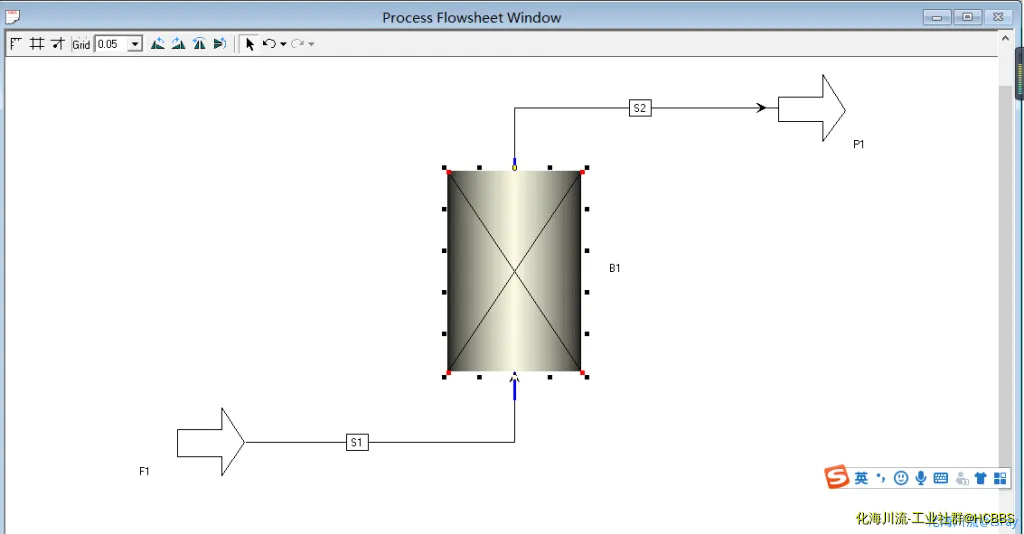Image resolution: width=1024 pixels, height=534 pixels.
Task: Toggle the snap-to-grid corner icon
Action: (x=16, y=44)
